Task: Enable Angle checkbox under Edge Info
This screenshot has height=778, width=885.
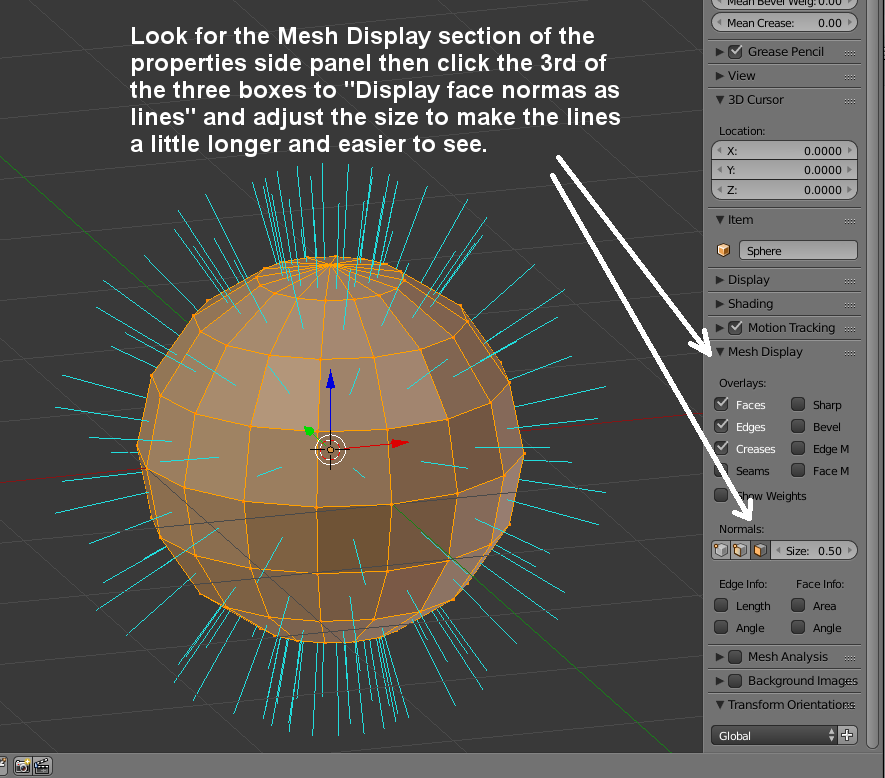Action: tap(721, 627)
